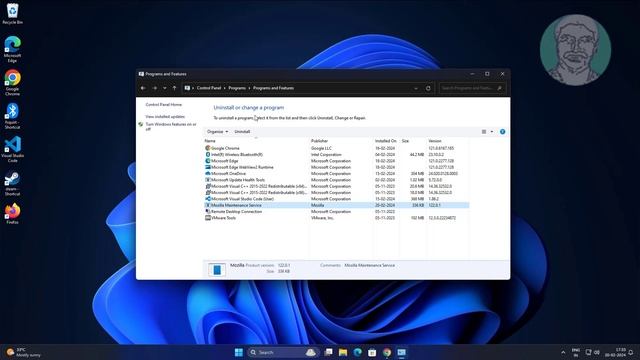Select VMware Tools in the program list
The image size is (640, 360).
pyautogui.click(x=336, y=218)
